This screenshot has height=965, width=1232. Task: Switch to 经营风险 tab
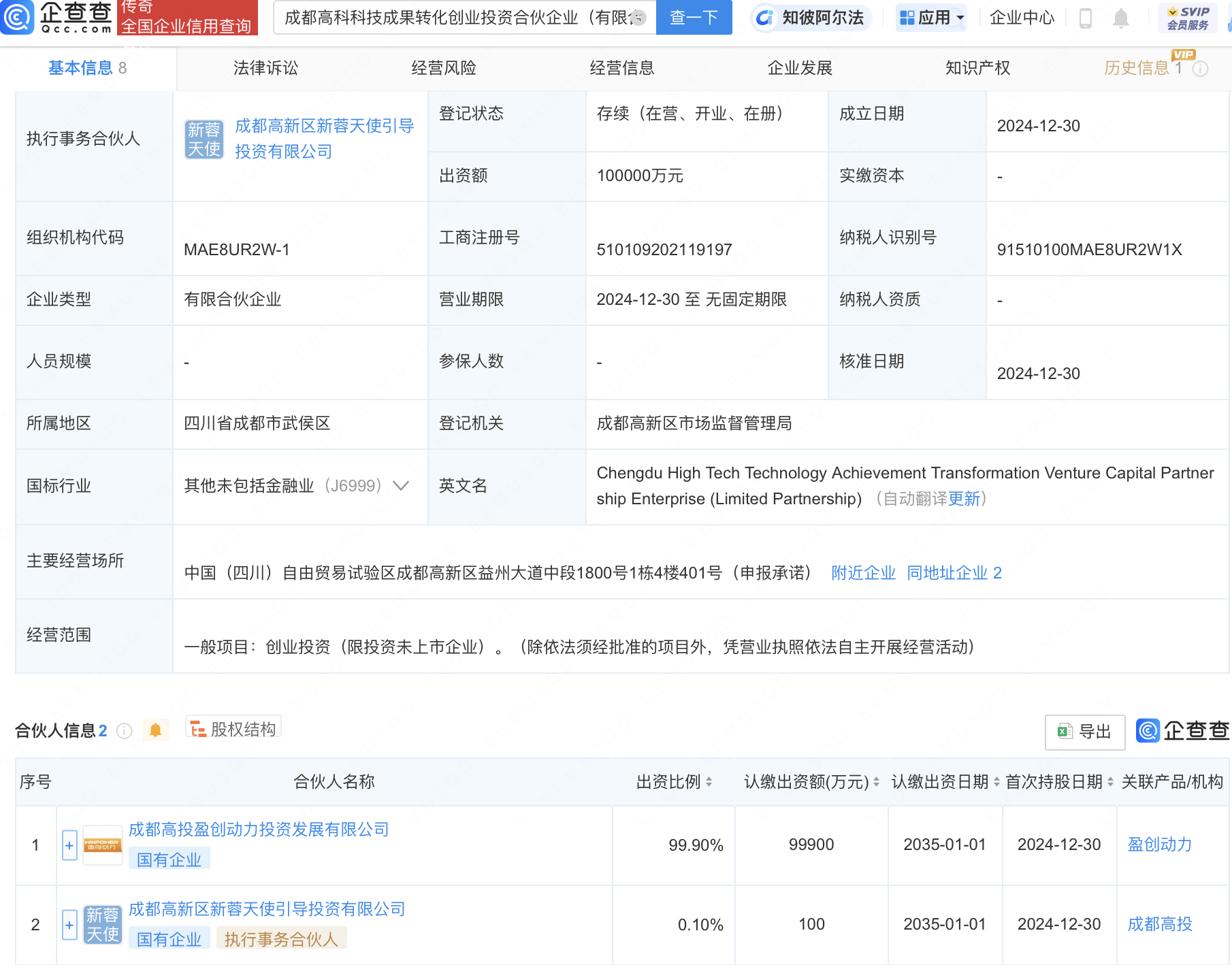point(444,68)
